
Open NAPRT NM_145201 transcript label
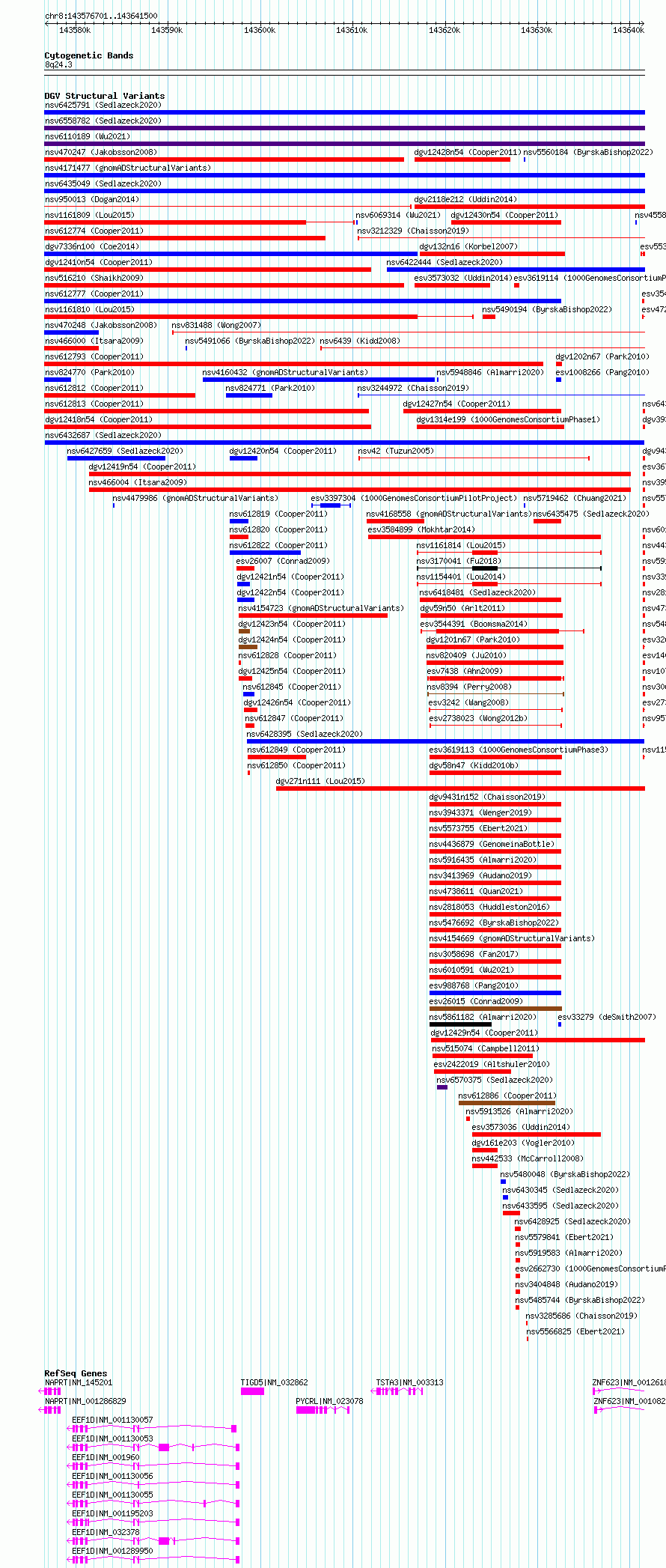click(79, 1382)
